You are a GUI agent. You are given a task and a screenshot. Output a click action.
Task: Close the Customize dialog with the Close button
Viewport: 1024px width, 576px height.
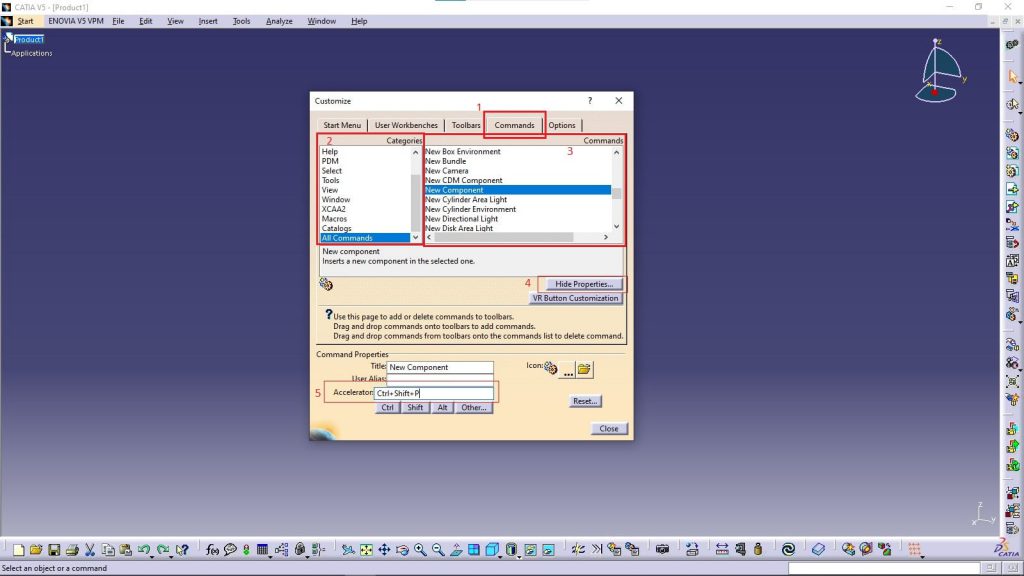click(x=609, y=428)
